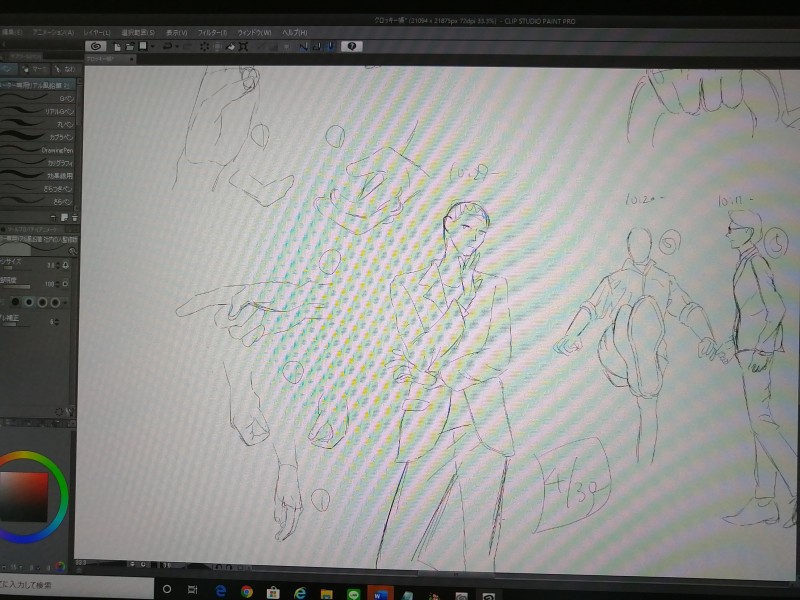Select the fourth anti-aliasing circle option
This screenshot has width=800, height=600.
pyautogui.click(x=56, y=303)
